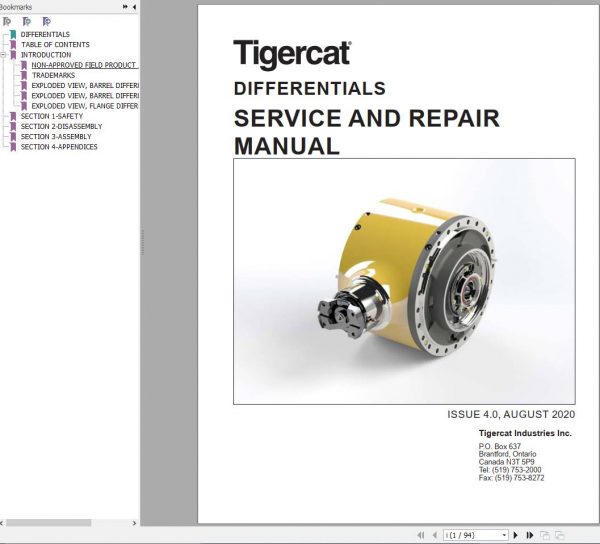Select the INTRODUCTION bookmark
The image size is (600, 544).
coord(46,55)
